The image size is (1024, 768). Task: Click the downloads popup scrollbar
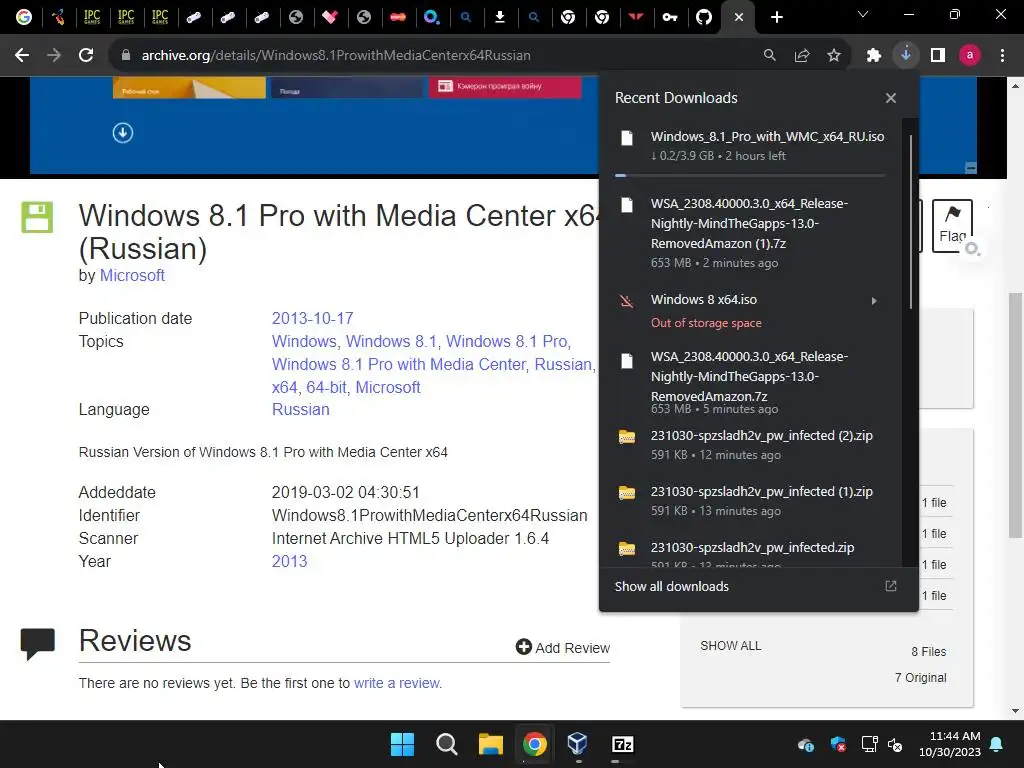pyautogui.click(x=910, y=222)
